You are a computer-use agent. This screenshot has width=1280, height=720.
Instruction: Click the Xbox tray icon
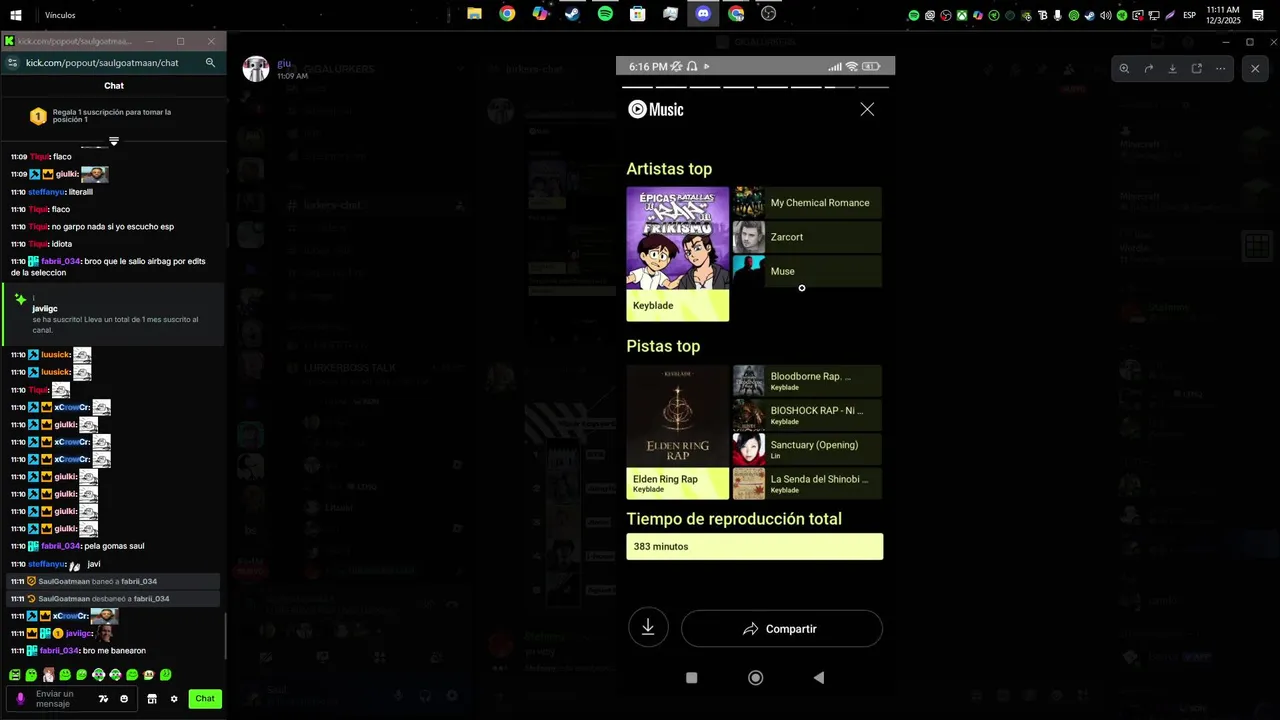(962, 15)
